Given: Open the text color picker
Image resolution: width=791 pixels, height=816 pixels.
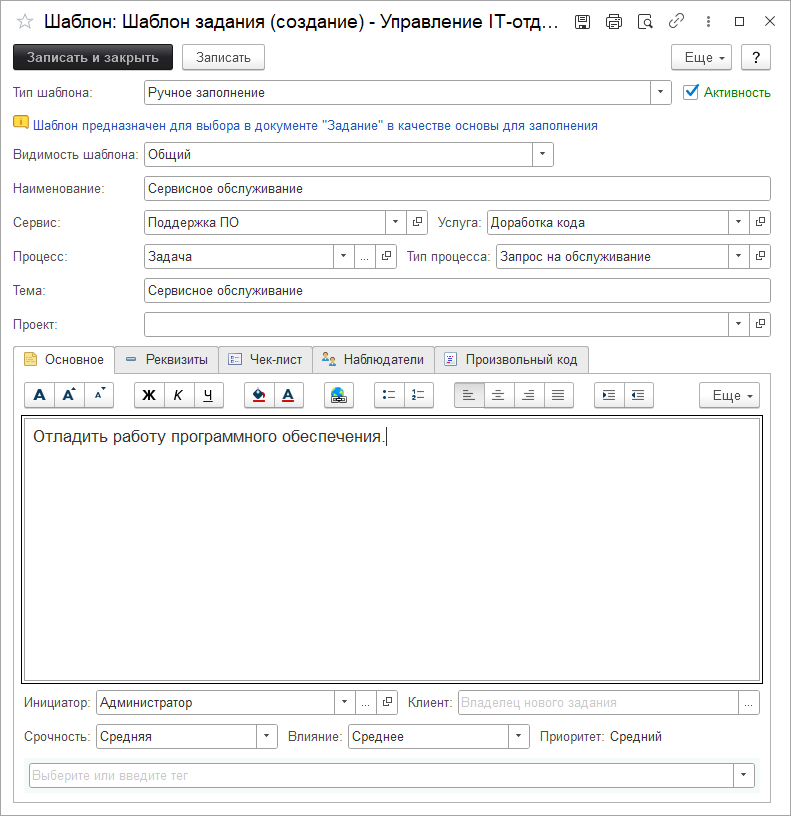Looking at the screenshot, I should tap(288, 395).
